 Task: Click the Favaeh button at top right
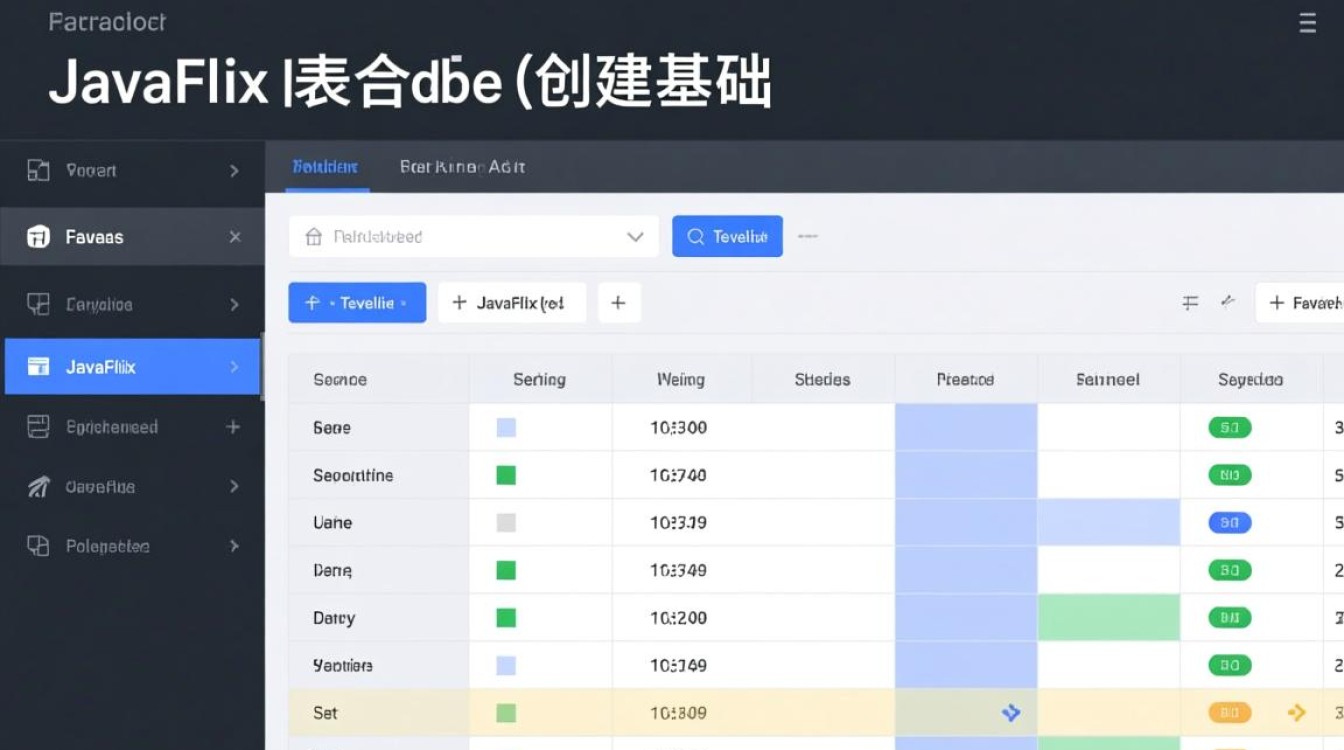1310,302
